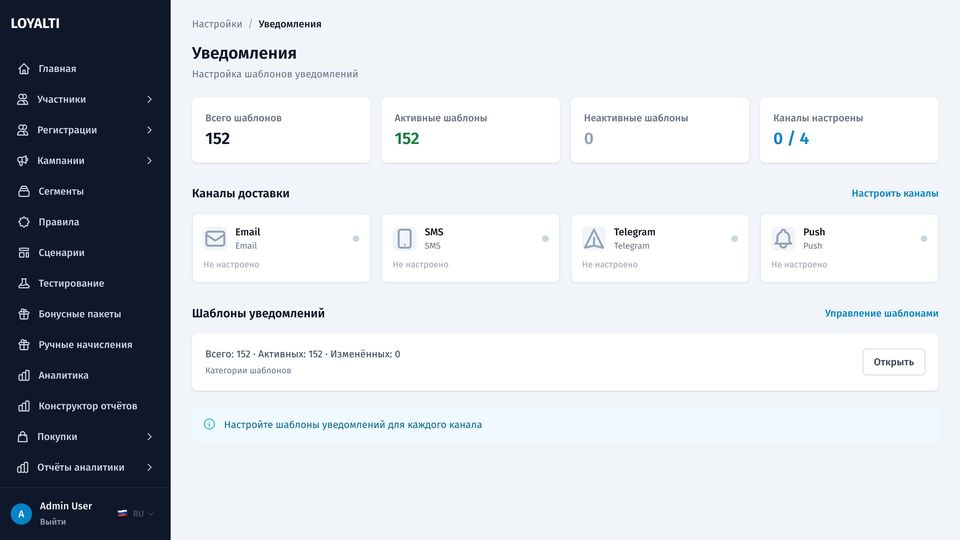The height and width of the screenshot is (540, 960).
Task: Click the Бонусные пакеты gift icon
Action: coord(24,313)
